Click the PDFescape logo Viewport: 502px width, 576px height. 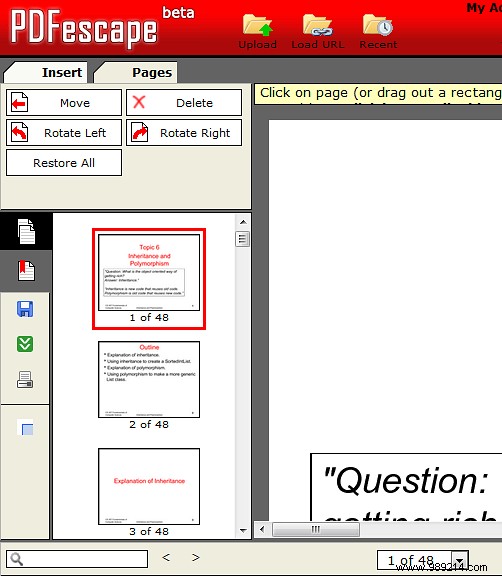84,29
